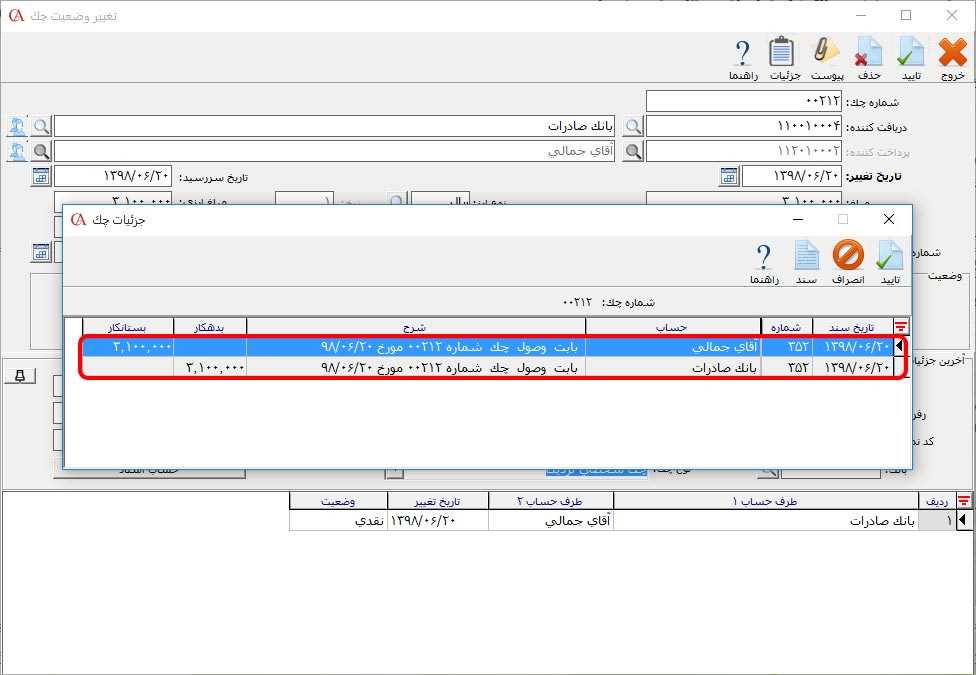Click the شماره چک input field
Image resolution: width=976 pixels, height=675 pixels.
743,101
